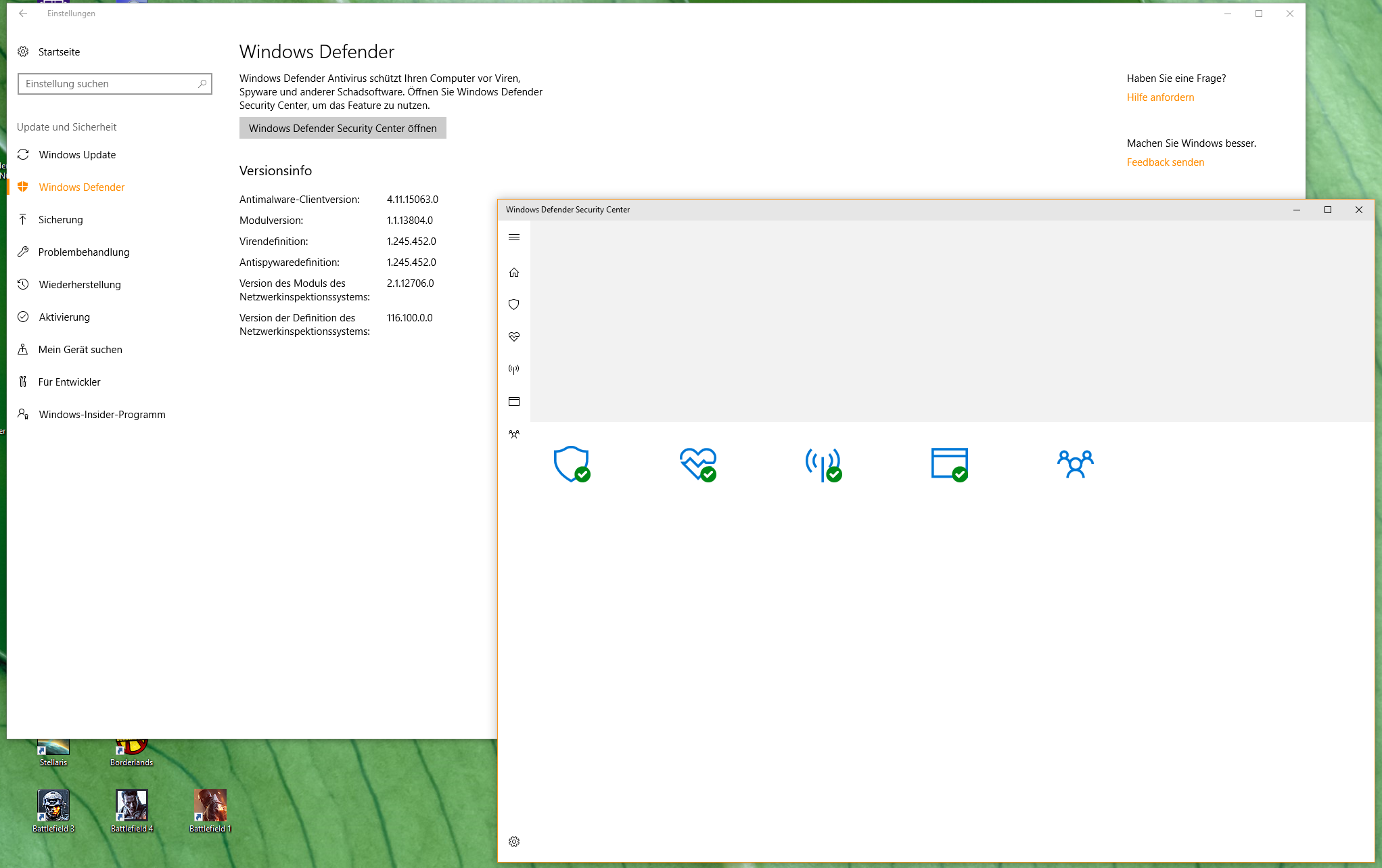Open Virus & threat protection shield tile
The width and height of the screenshot is (1382, 868).
[x=572, y=464]
